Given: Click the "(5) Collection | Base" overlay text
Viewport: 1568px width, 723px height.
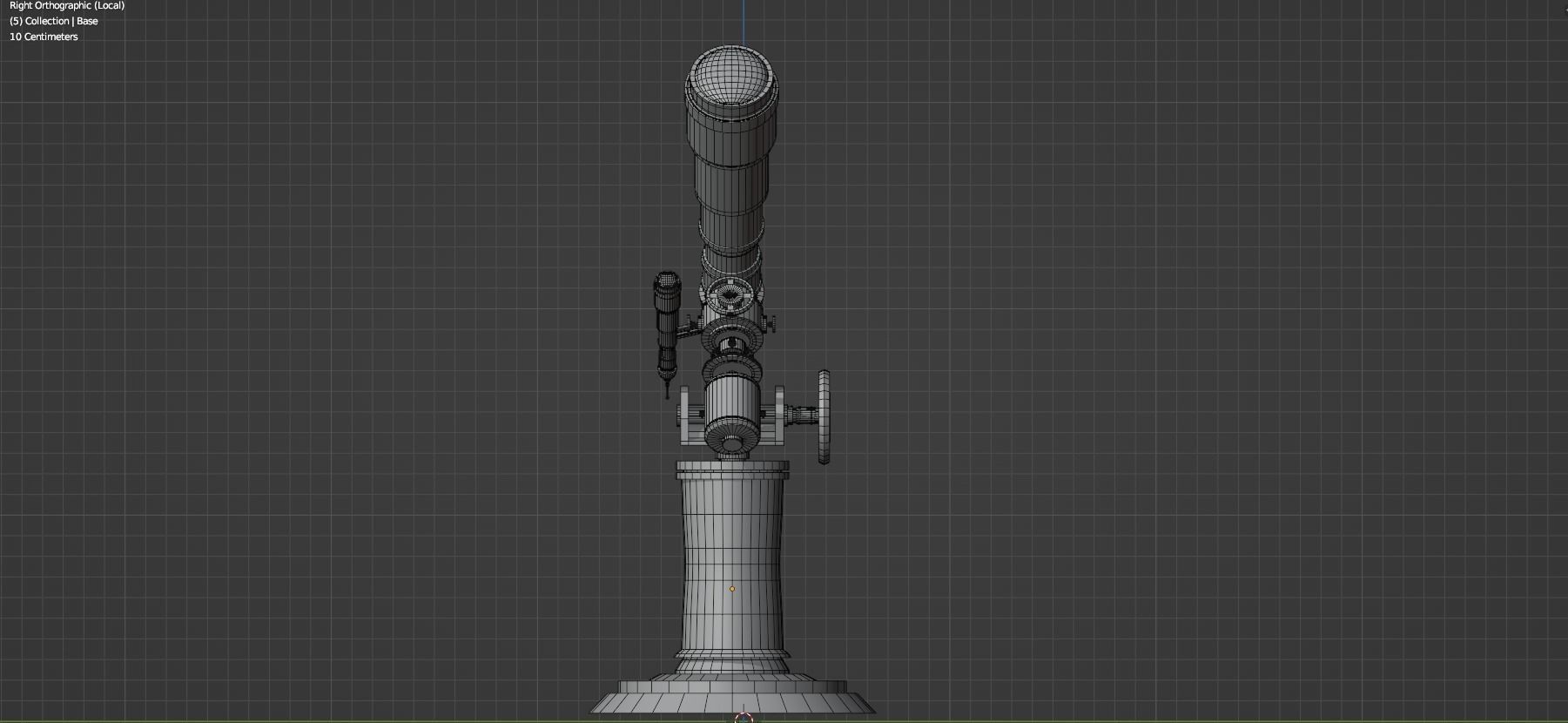Looking at the screenshot, I should click(x=54, y=21).
